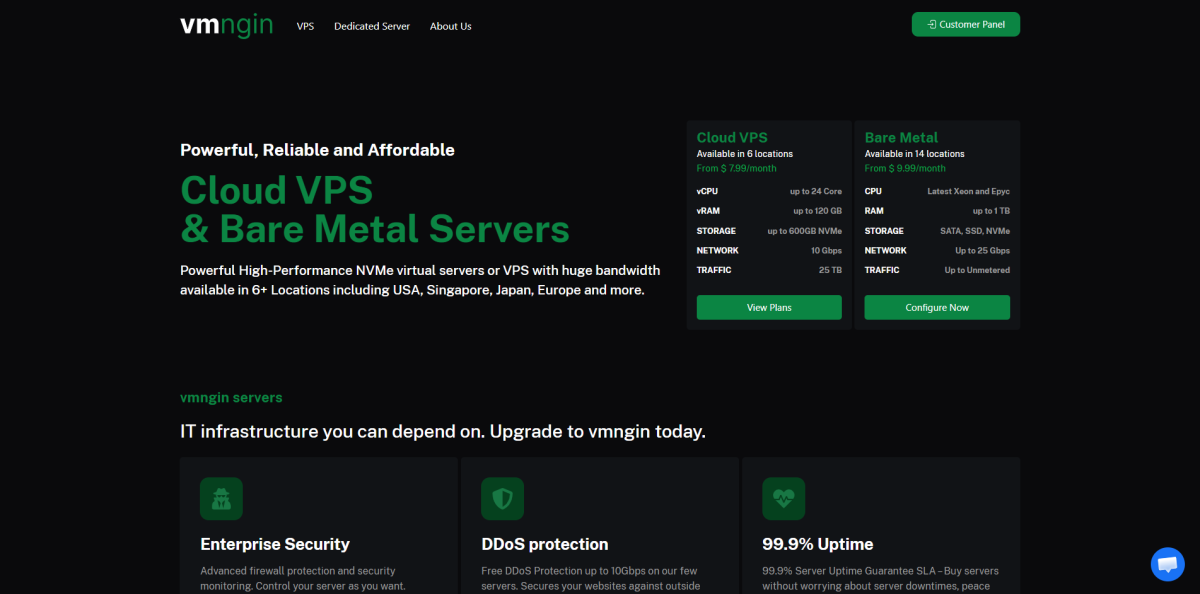Image resolution: width=1200 pixels, height=594 pixels.
Task: Click the 99.9% Uptime heartbeat icon
Action: coord(783,498)
